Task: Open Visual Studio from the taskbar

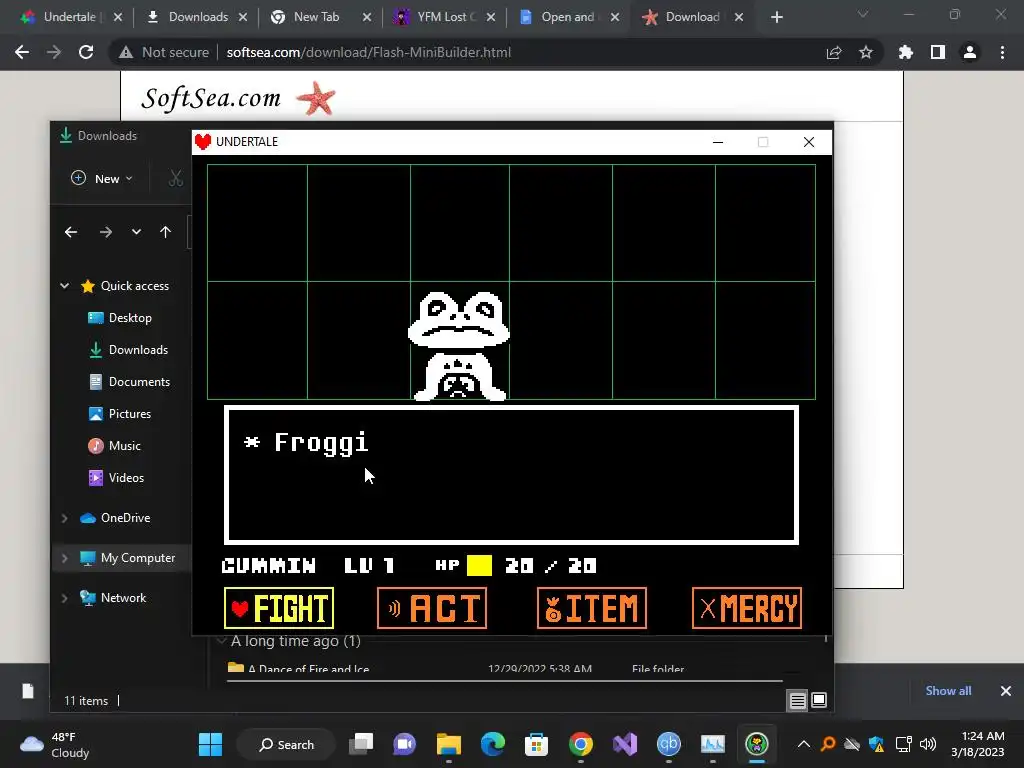Action: click(x=624, y=744)
